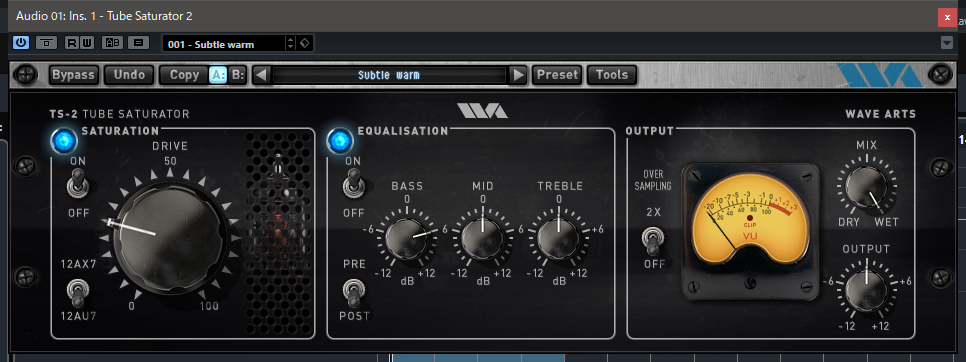Click the Treble EQ knob
The height and width of the screenshot is (362, 966).
tap(558, 239)
